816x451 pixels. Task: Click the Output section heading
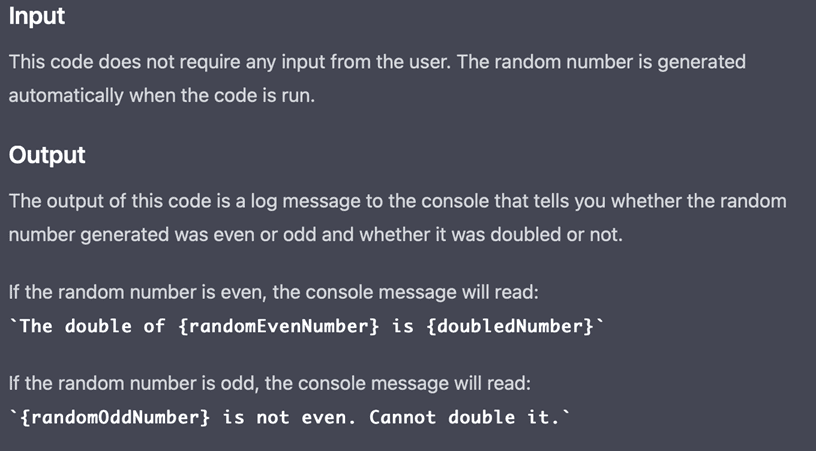tap(47, 156)
